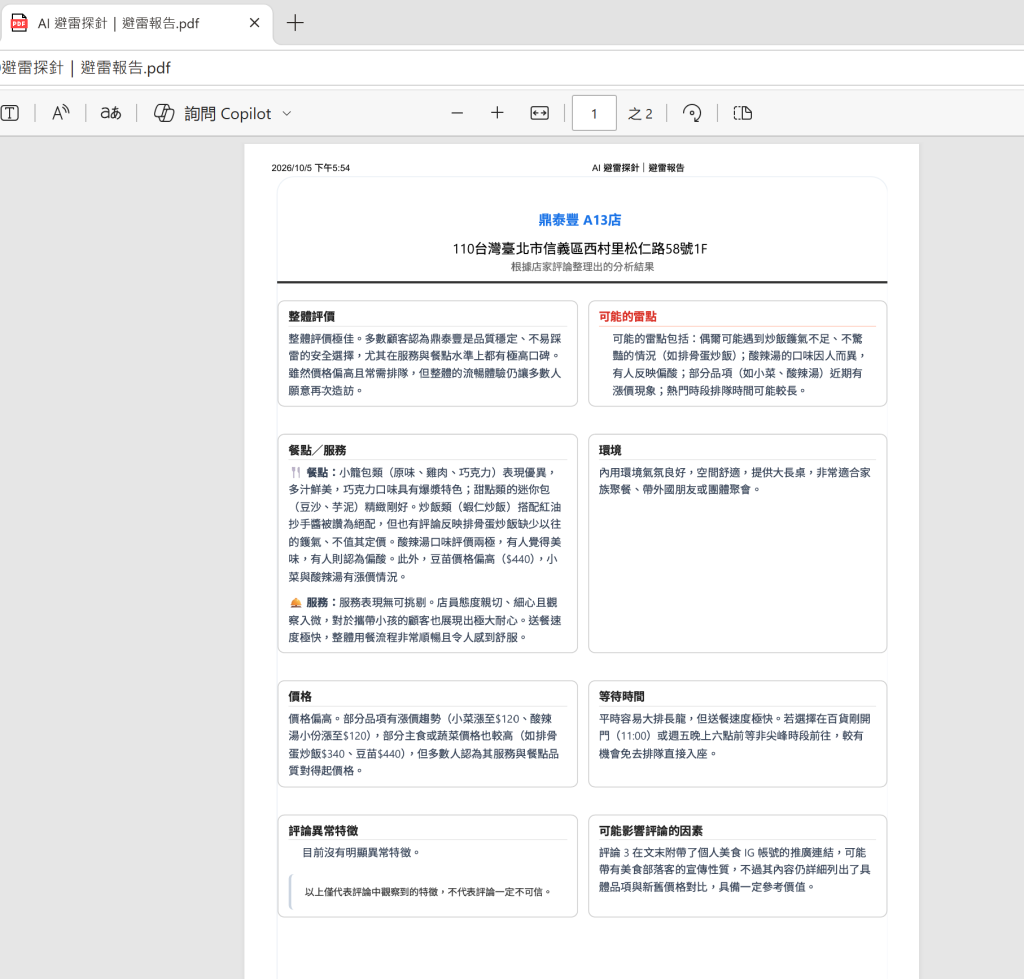Open the page view options
Image resolution: width=1024 pixels, height=979 pixels.
click(743, 113)
